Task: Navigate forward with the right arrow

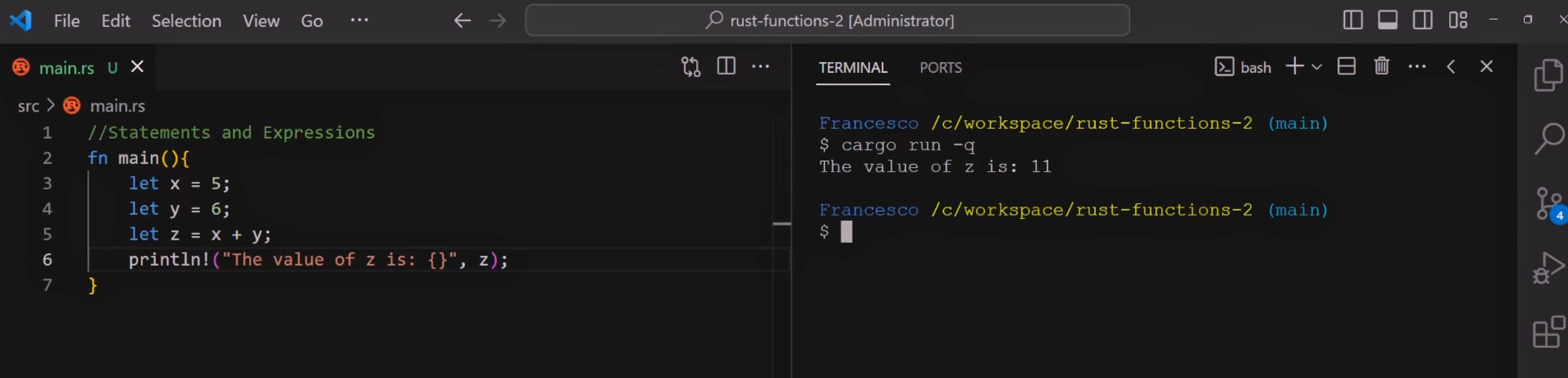Action: pyautogui.click(x=498, y=21)
